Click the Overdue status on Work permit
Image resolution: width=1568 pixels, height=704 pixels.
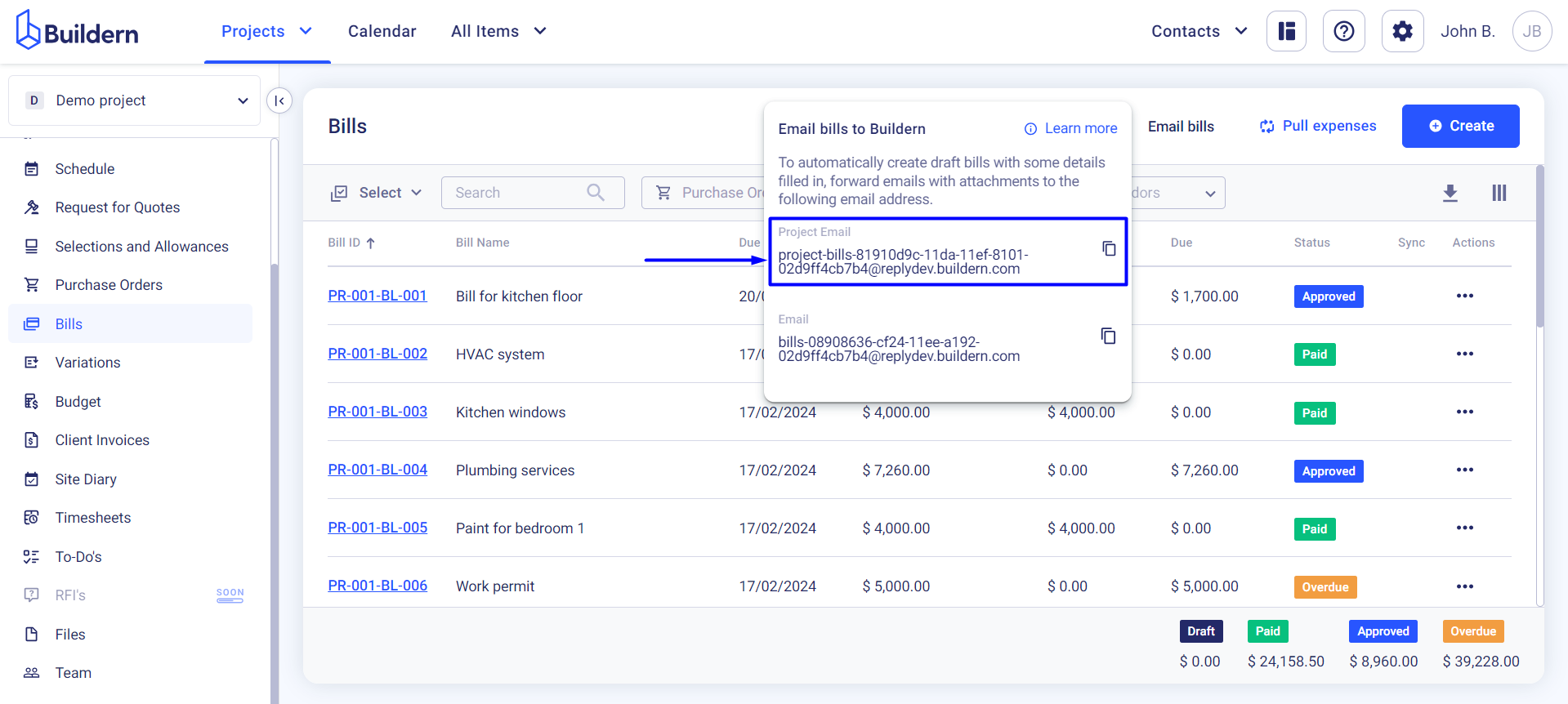pyautogui.click(x=1325, y=587)
